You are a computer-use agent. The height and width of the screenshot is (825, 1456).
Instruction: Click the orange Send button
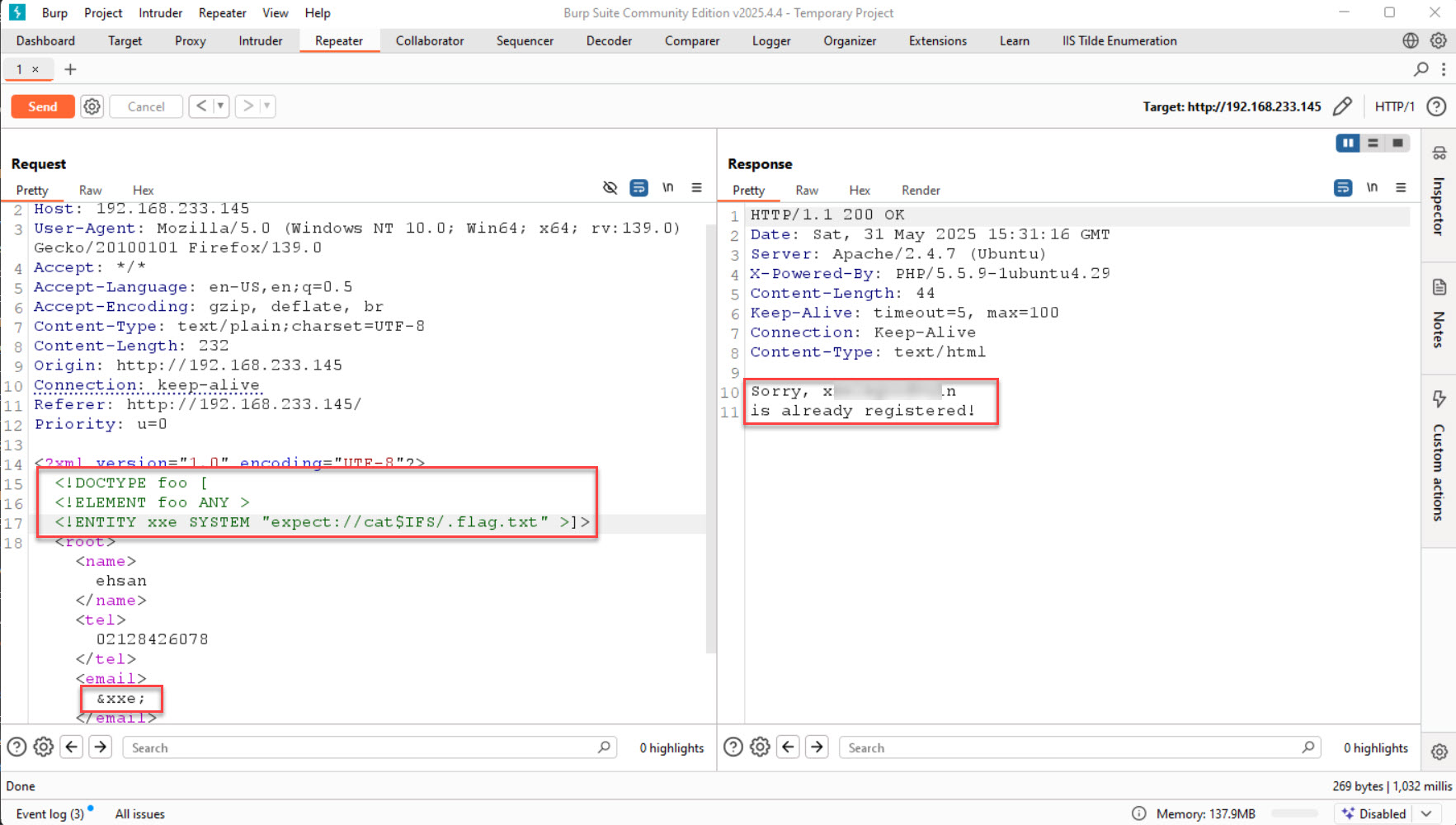[x=43, y=106]
